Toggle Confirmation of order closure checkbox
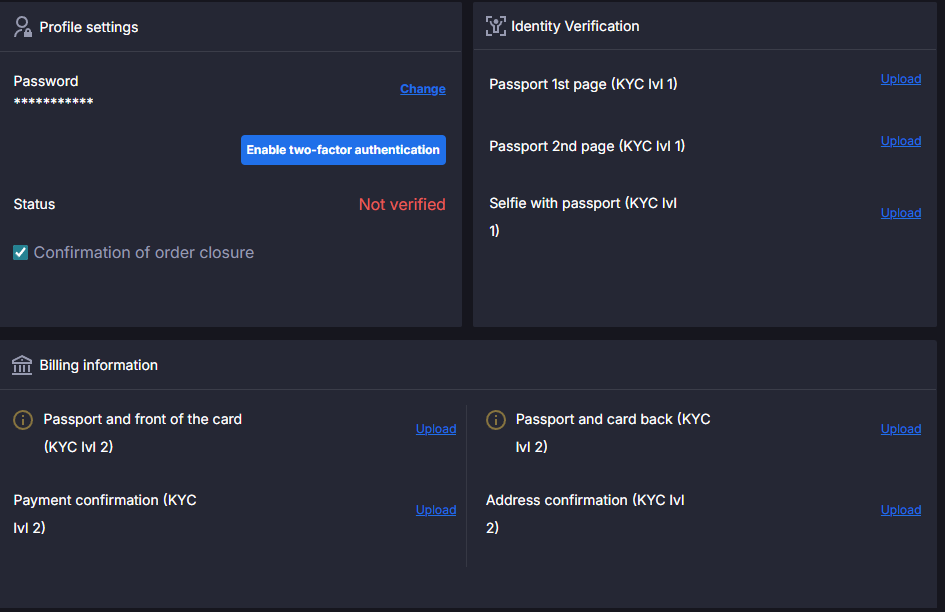 [20, 253]
